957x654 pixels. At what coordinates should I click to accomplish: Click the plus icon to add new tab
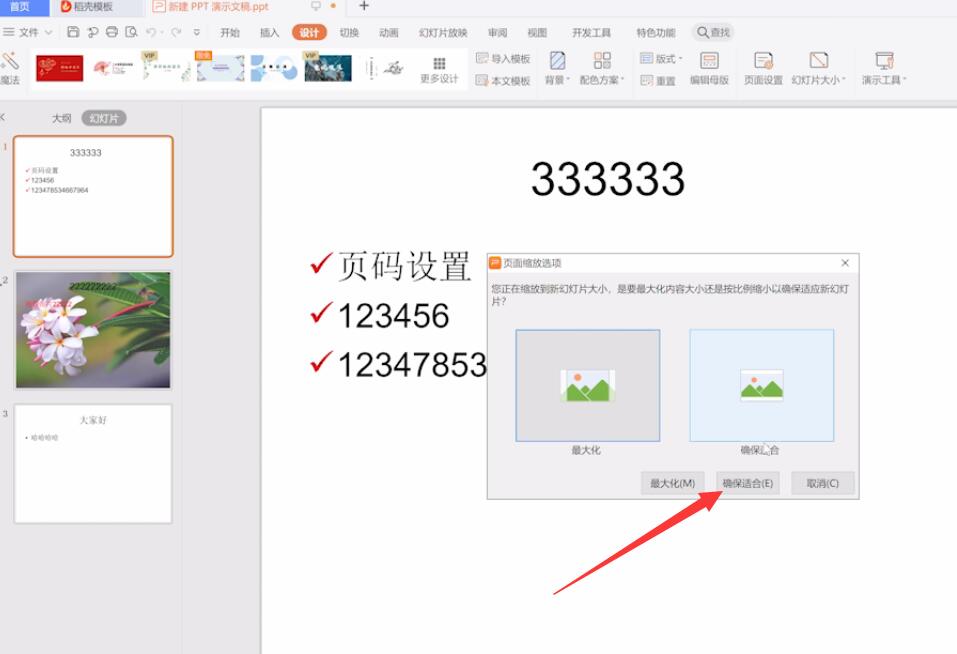point(364,6)
